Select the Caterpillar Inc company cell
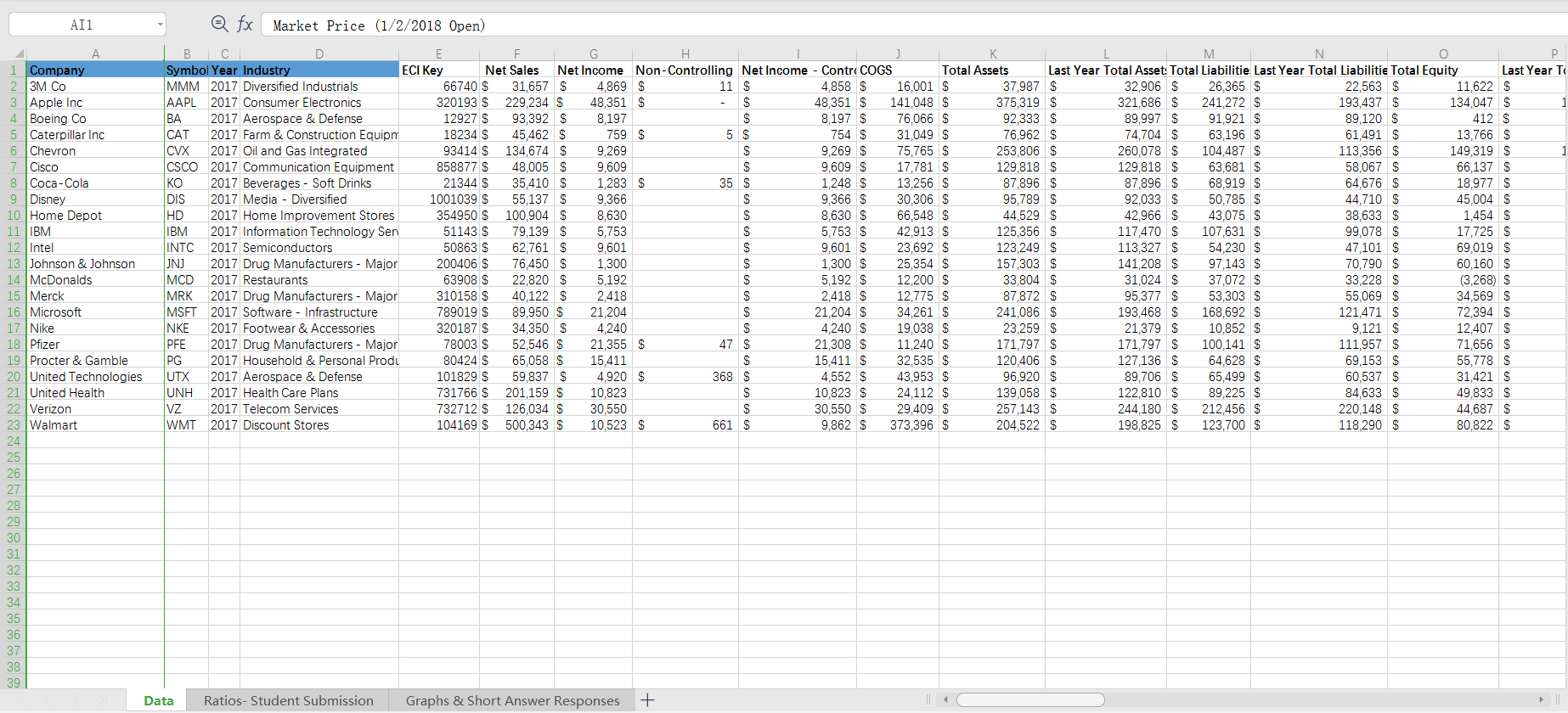Image resolution: width=1568 pixels, height=713 pixels. [95, 134]
